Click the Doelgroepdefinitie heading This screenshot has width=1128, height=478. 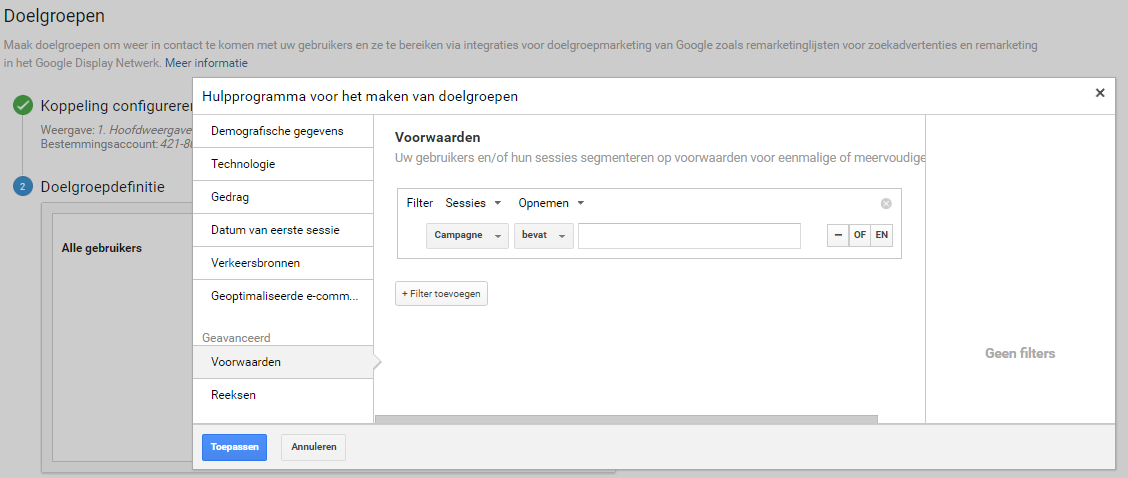pyautogui.click(x=103, y=187)
